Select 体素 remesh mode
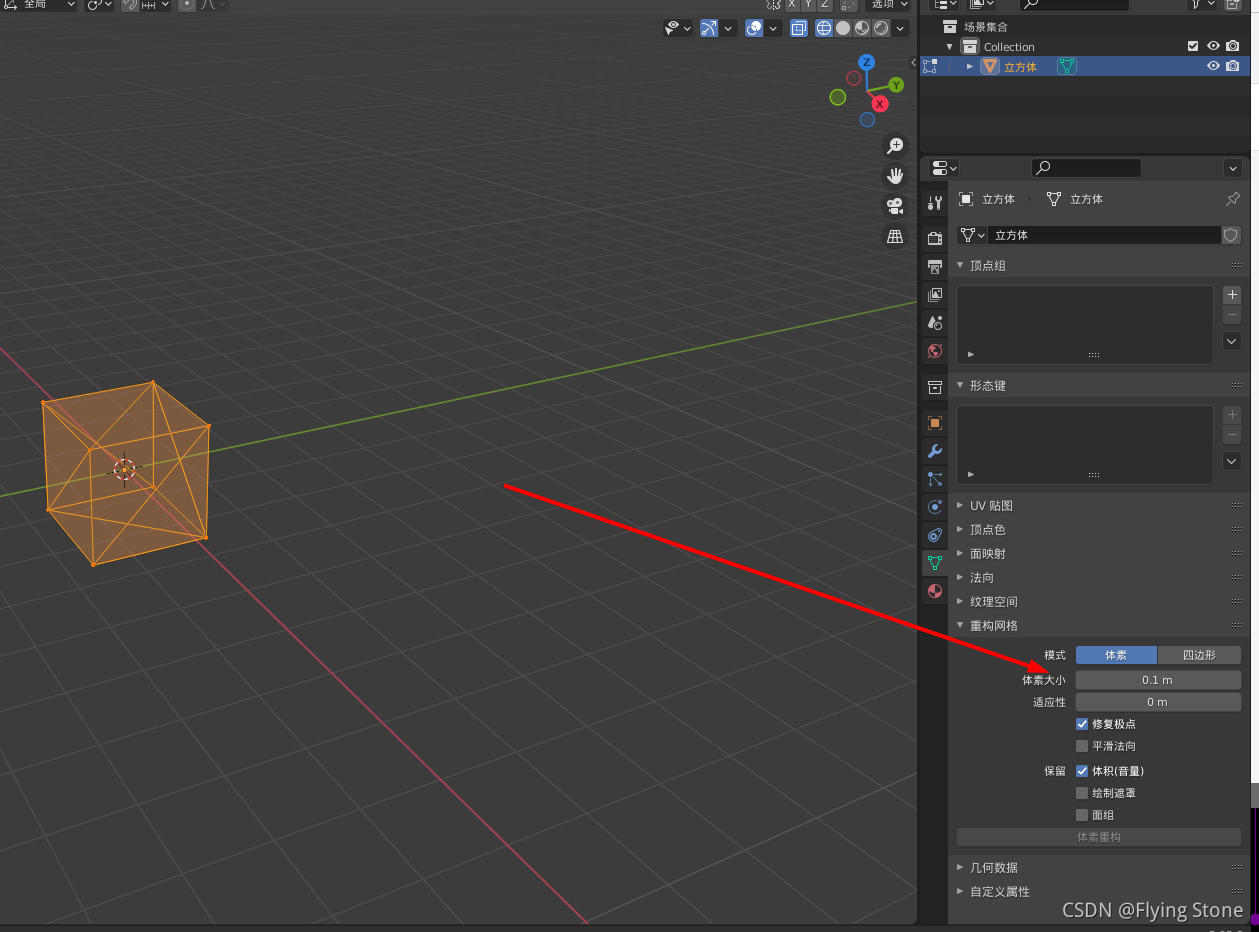The width and height of the screenshot is (1259, 932). coord(1116,655)
